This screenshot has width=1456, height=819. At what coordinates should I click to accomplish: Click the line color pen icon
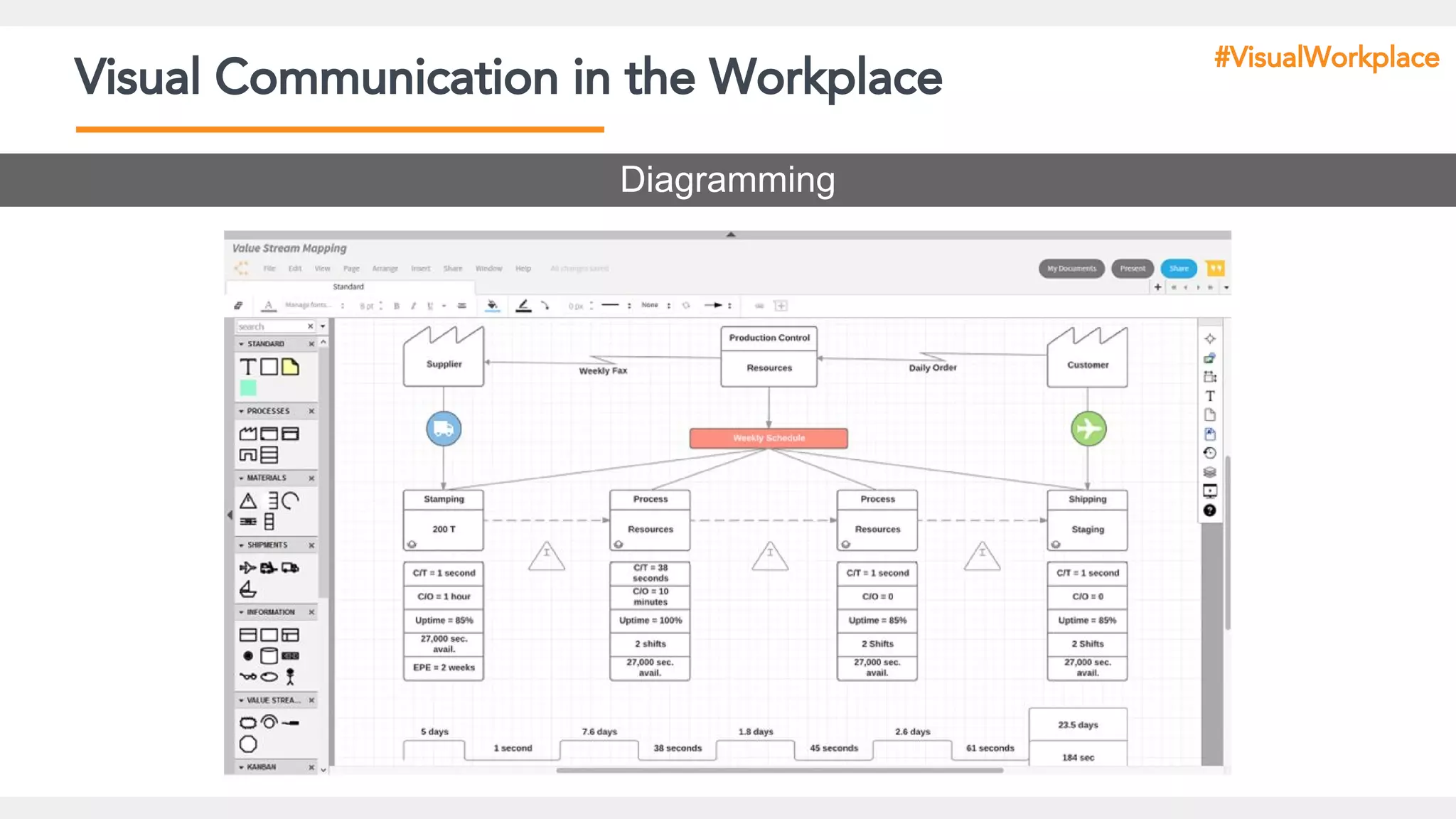click(x=523, y=306)
